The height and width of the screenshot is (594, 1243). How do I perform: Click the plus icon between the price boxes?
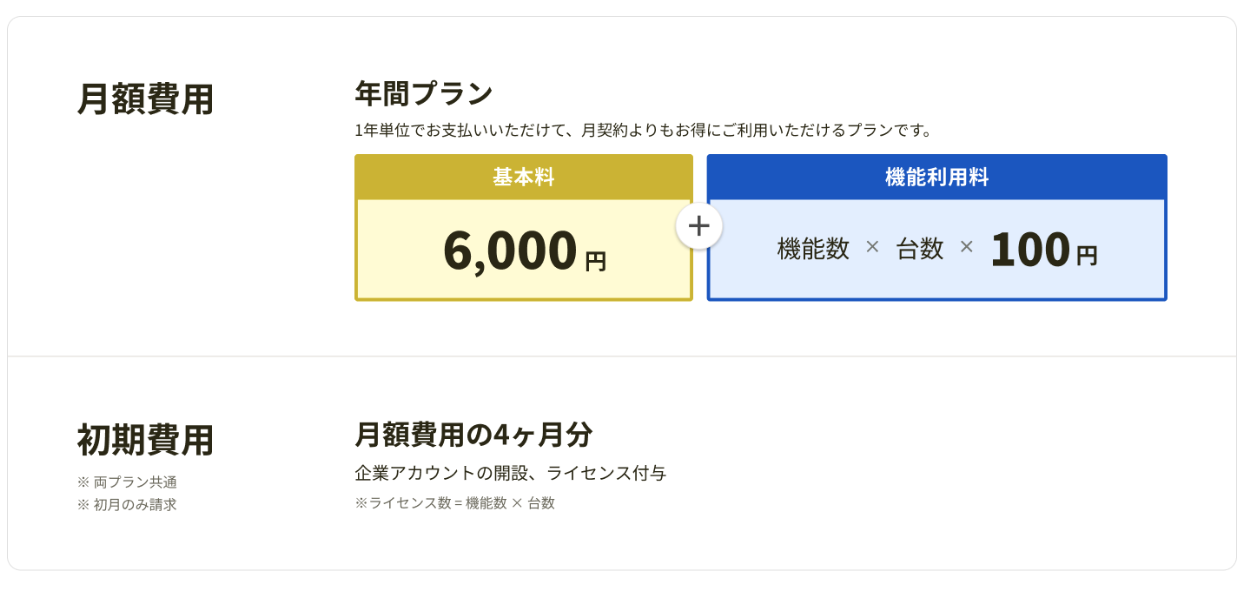pyautogui.click(x=699, y=227)
